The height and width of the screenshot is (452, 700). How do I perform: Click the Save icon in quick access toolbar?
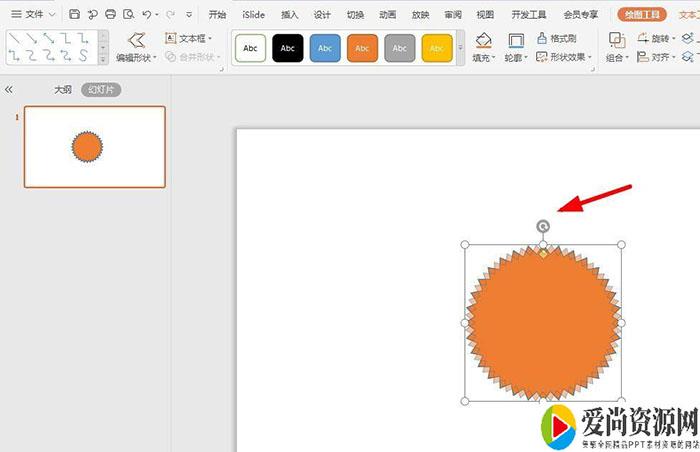[x=74, y=15]
